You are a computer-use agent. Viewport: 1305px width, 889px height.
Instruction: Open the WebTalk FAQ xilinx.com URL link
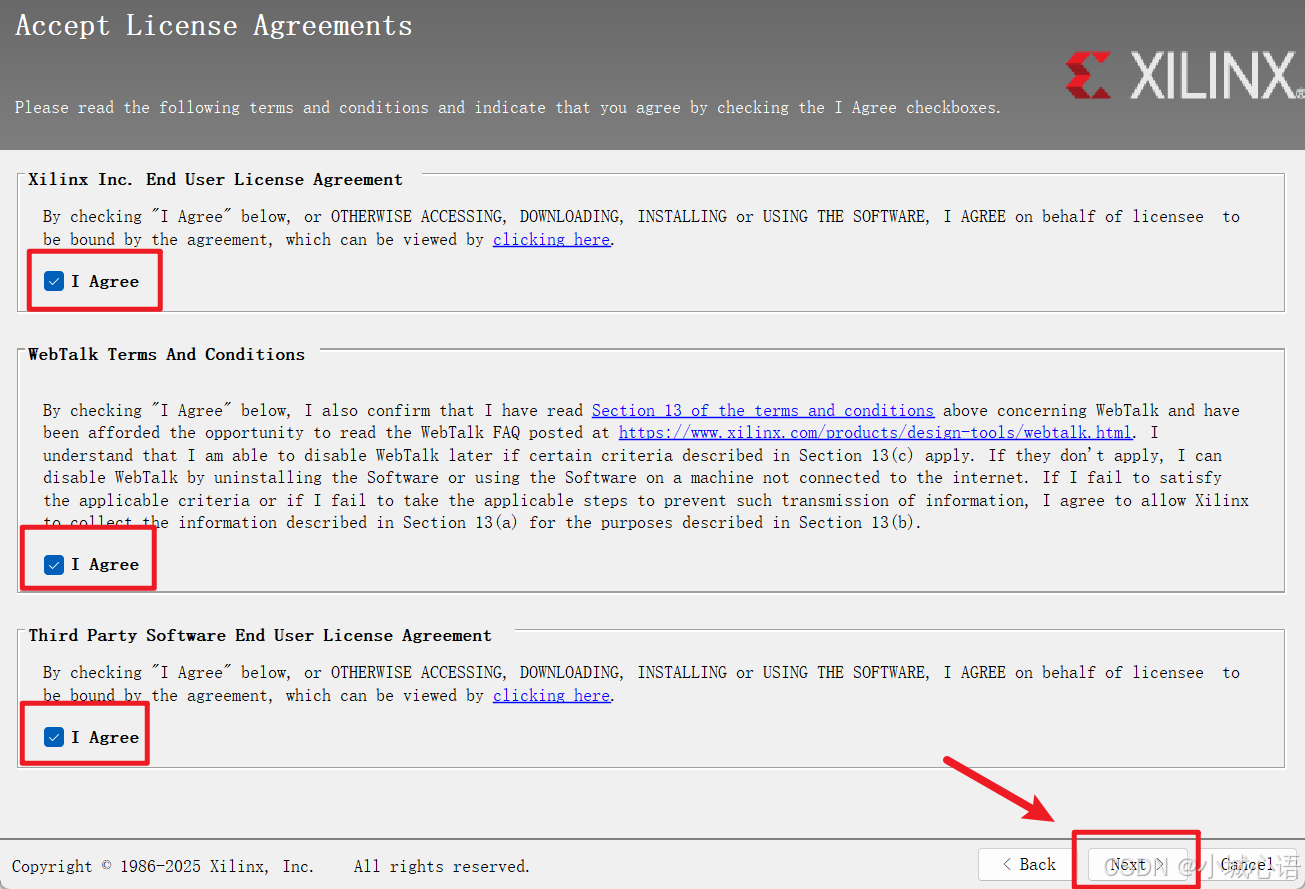click(875, 433)
